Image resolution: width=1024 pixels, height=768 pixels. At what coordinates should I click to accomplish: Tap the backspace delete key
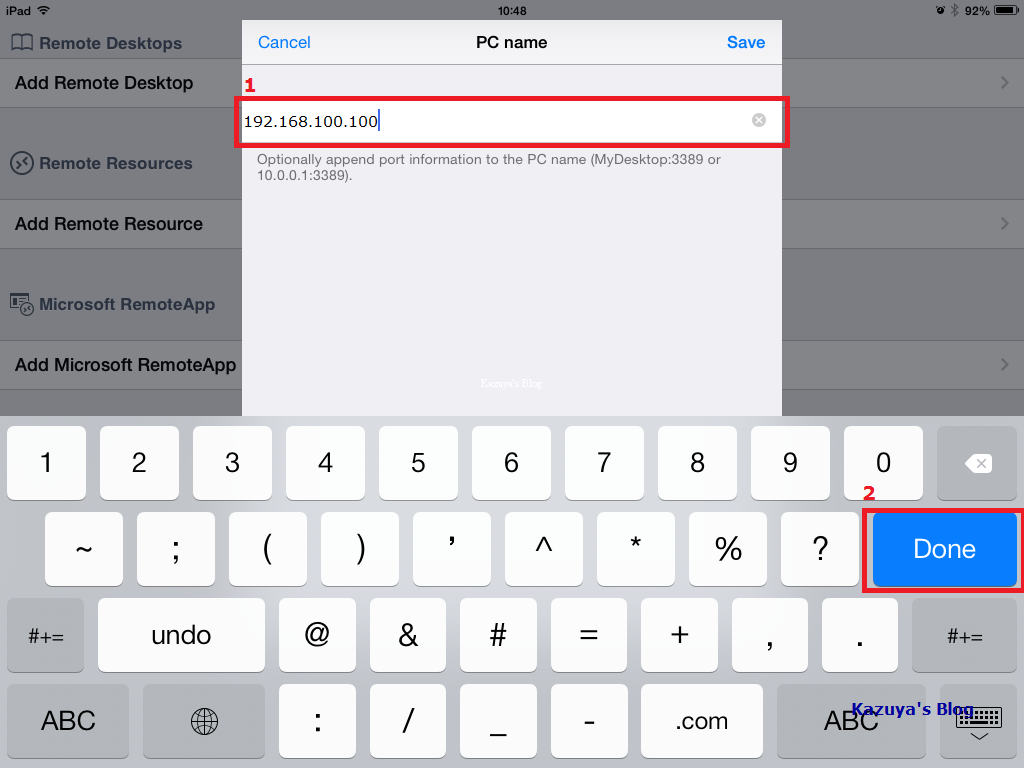(977, 463)
